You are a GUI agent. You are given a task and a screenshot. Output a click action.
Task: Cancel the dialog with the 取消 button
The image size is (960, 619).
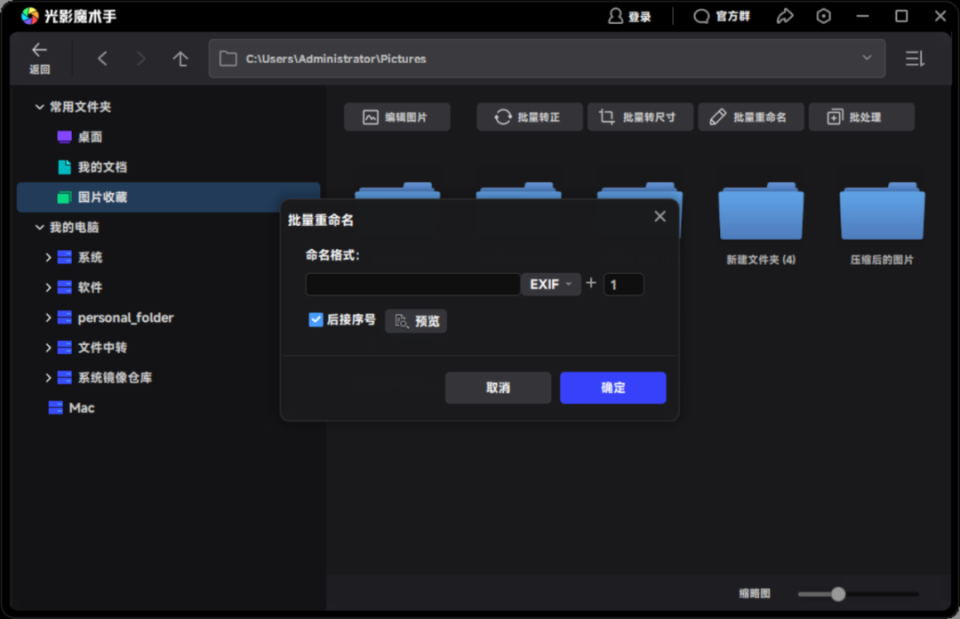coord(497,388)
